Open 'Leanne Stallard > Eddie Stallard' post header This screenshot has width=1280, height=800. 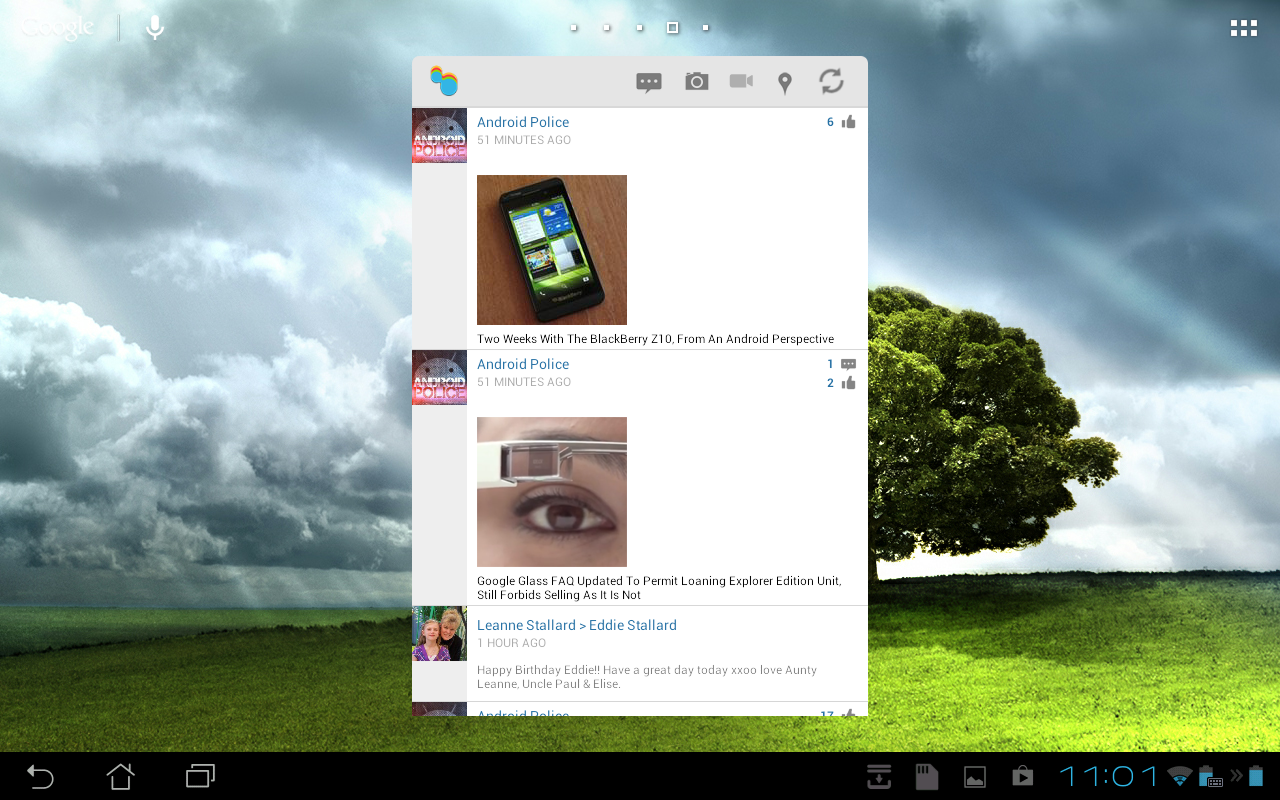coord(577,625)
